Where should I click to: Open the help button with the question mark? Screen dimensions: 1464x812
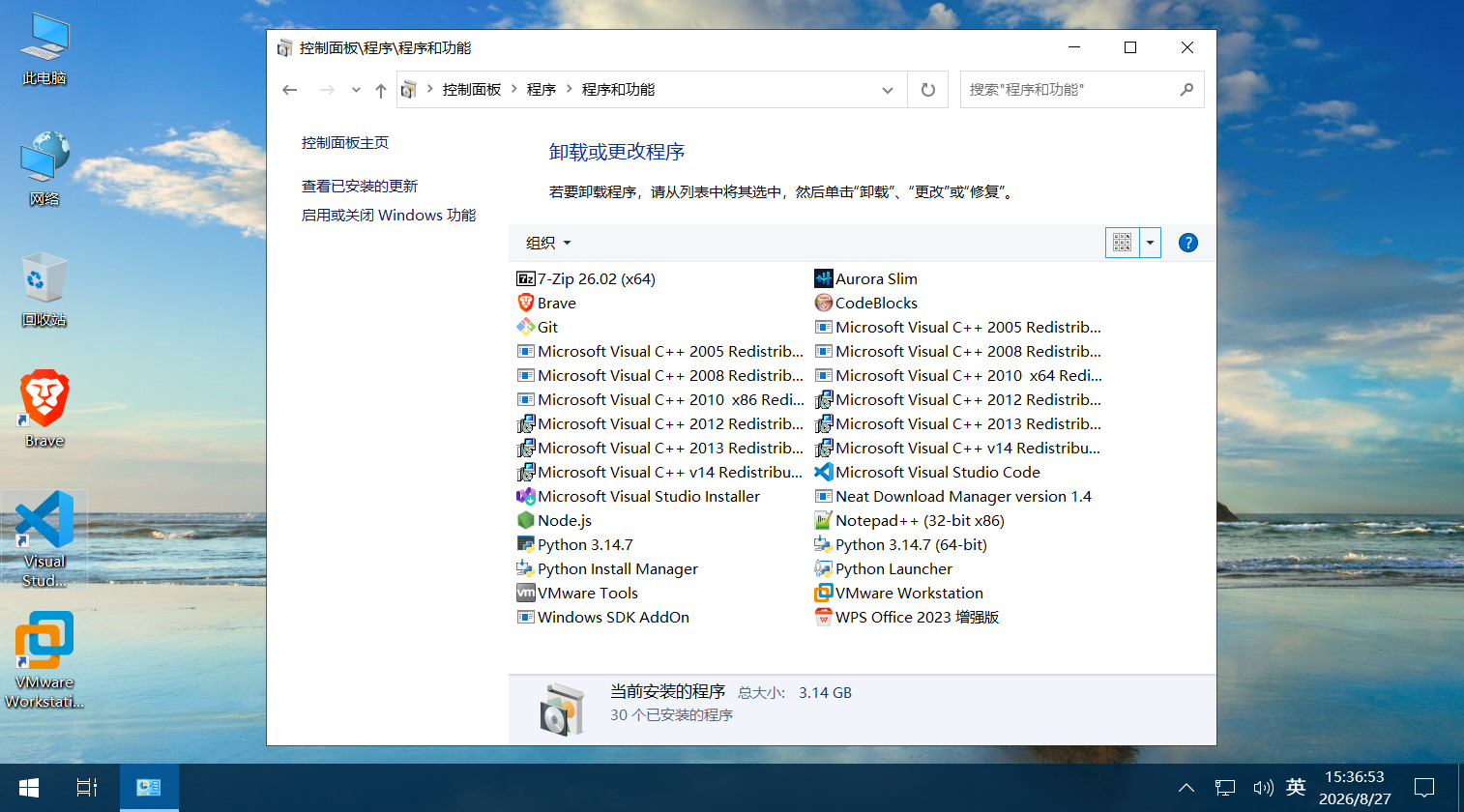click(1188, 243)
